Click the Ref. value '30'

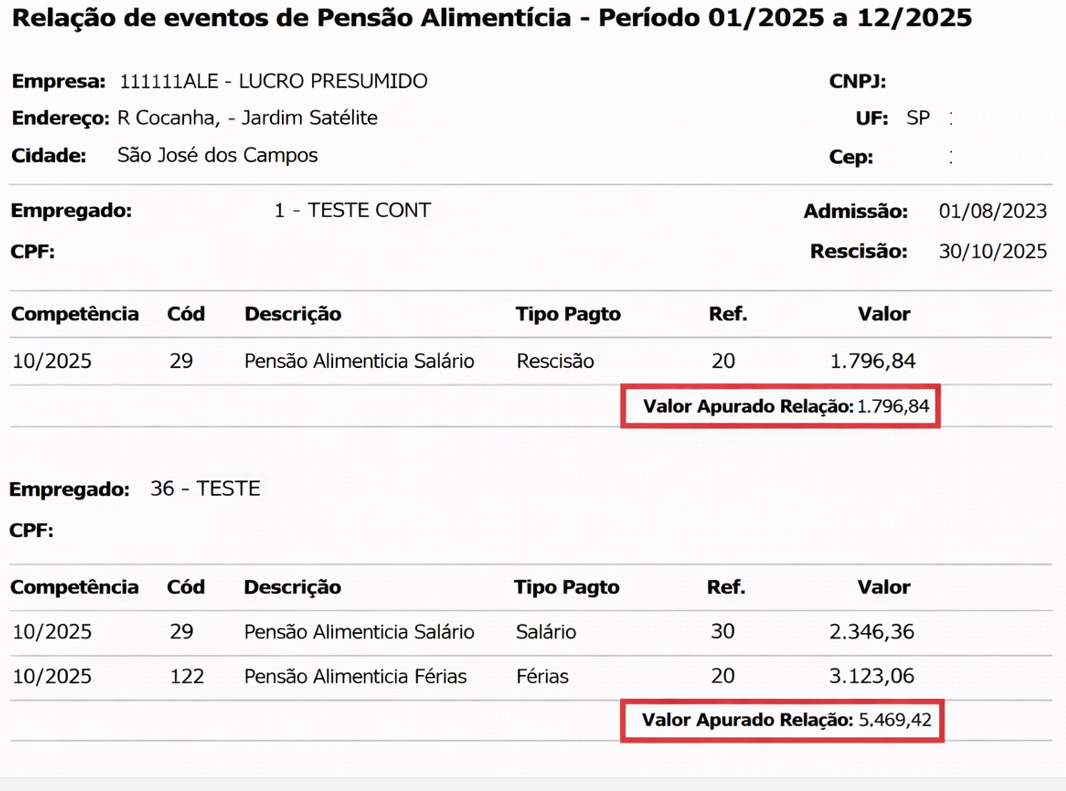723,631
